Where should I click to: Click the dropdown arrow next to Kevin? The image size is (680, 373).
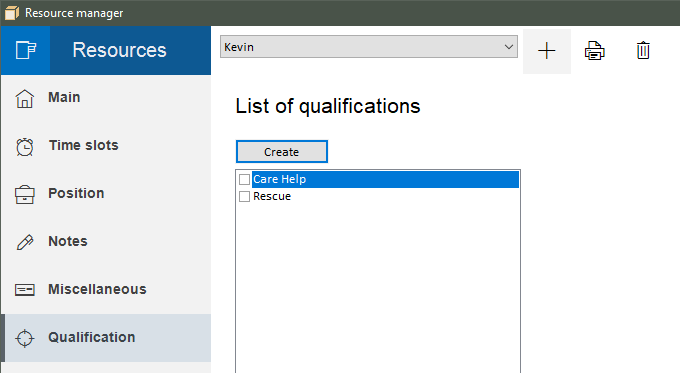509,47
